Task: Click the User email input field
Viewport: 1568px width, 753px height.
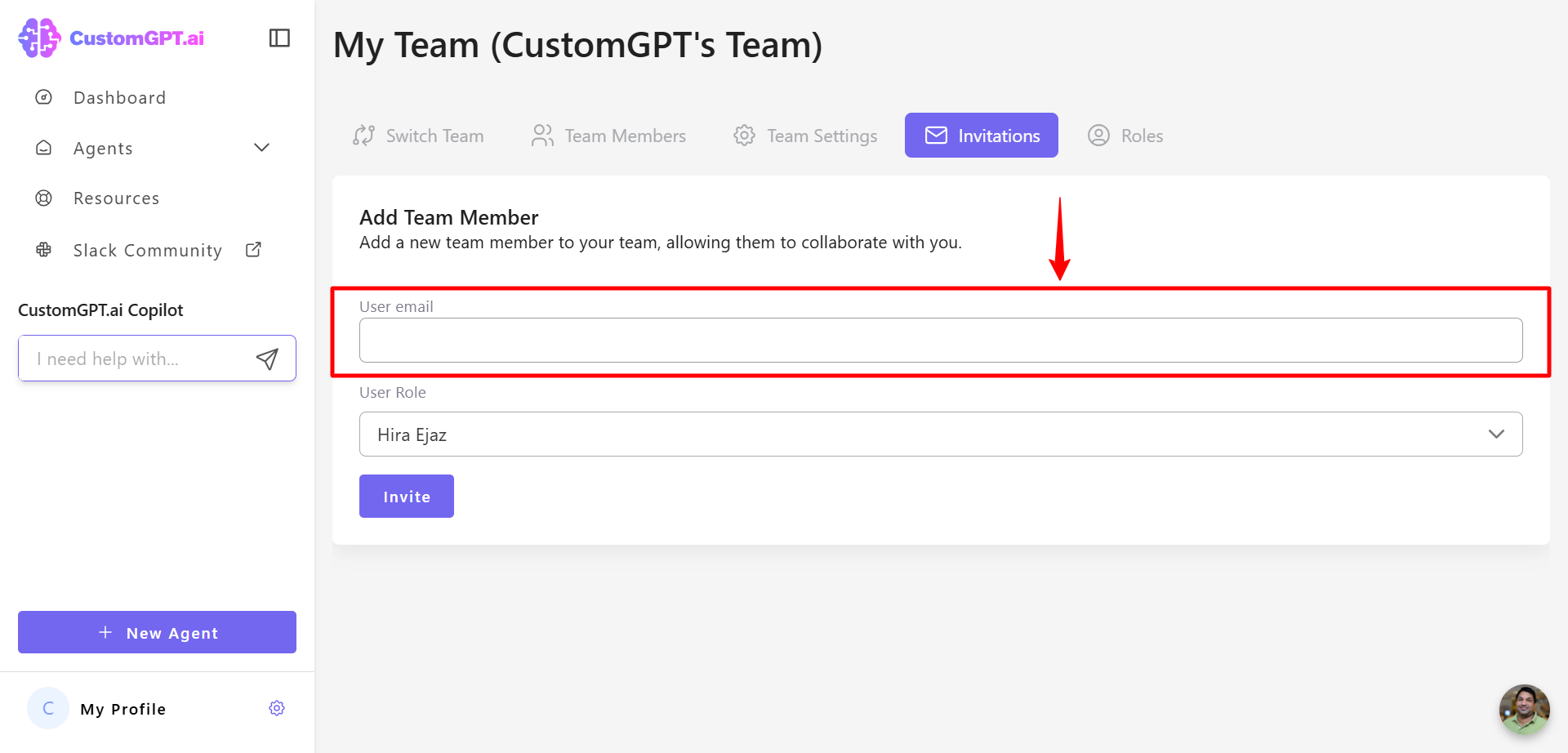Action: pyautogui.click(x=941, y=340)
